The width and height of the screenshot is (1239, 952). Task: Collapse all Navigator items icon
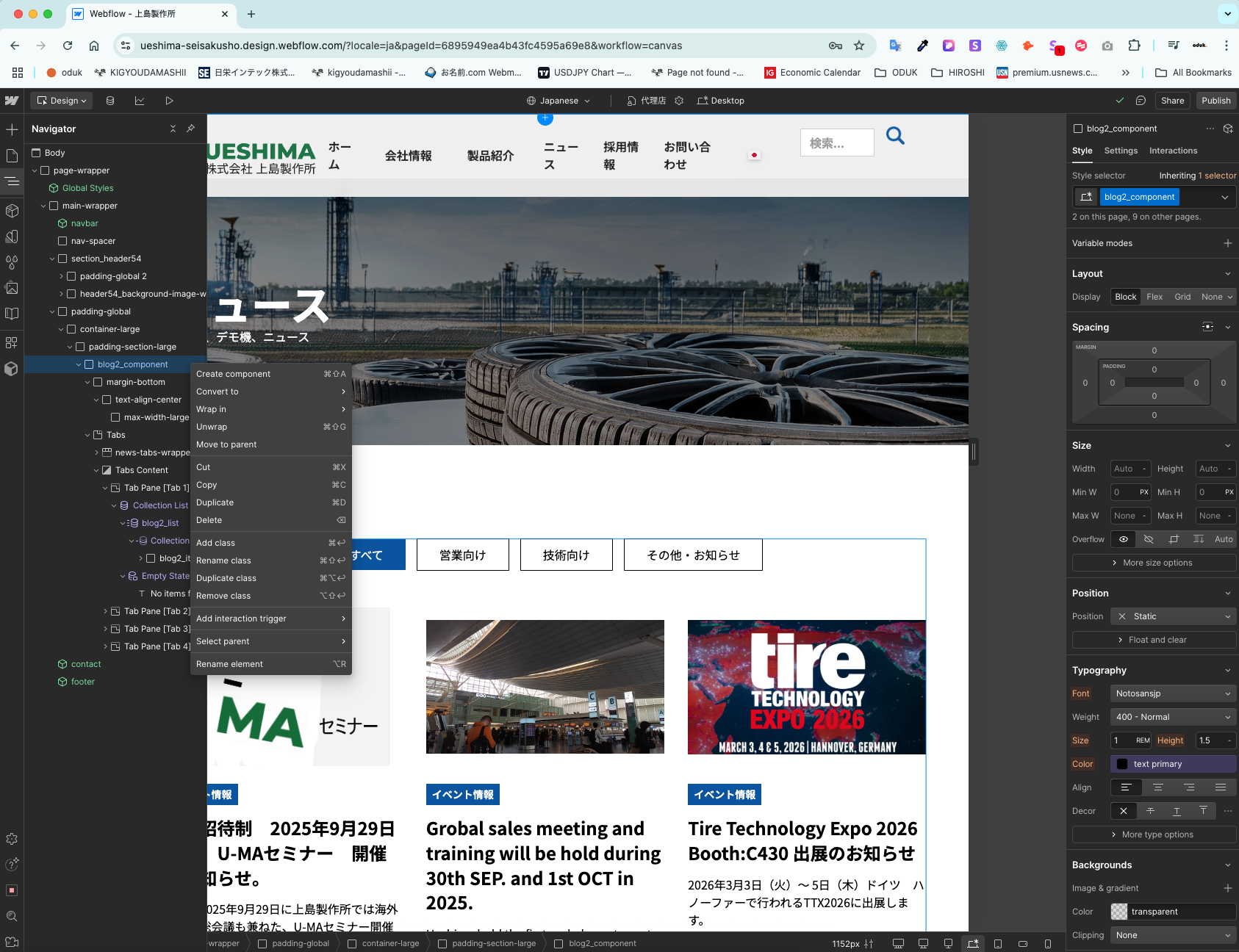click(x=173, y=129)
